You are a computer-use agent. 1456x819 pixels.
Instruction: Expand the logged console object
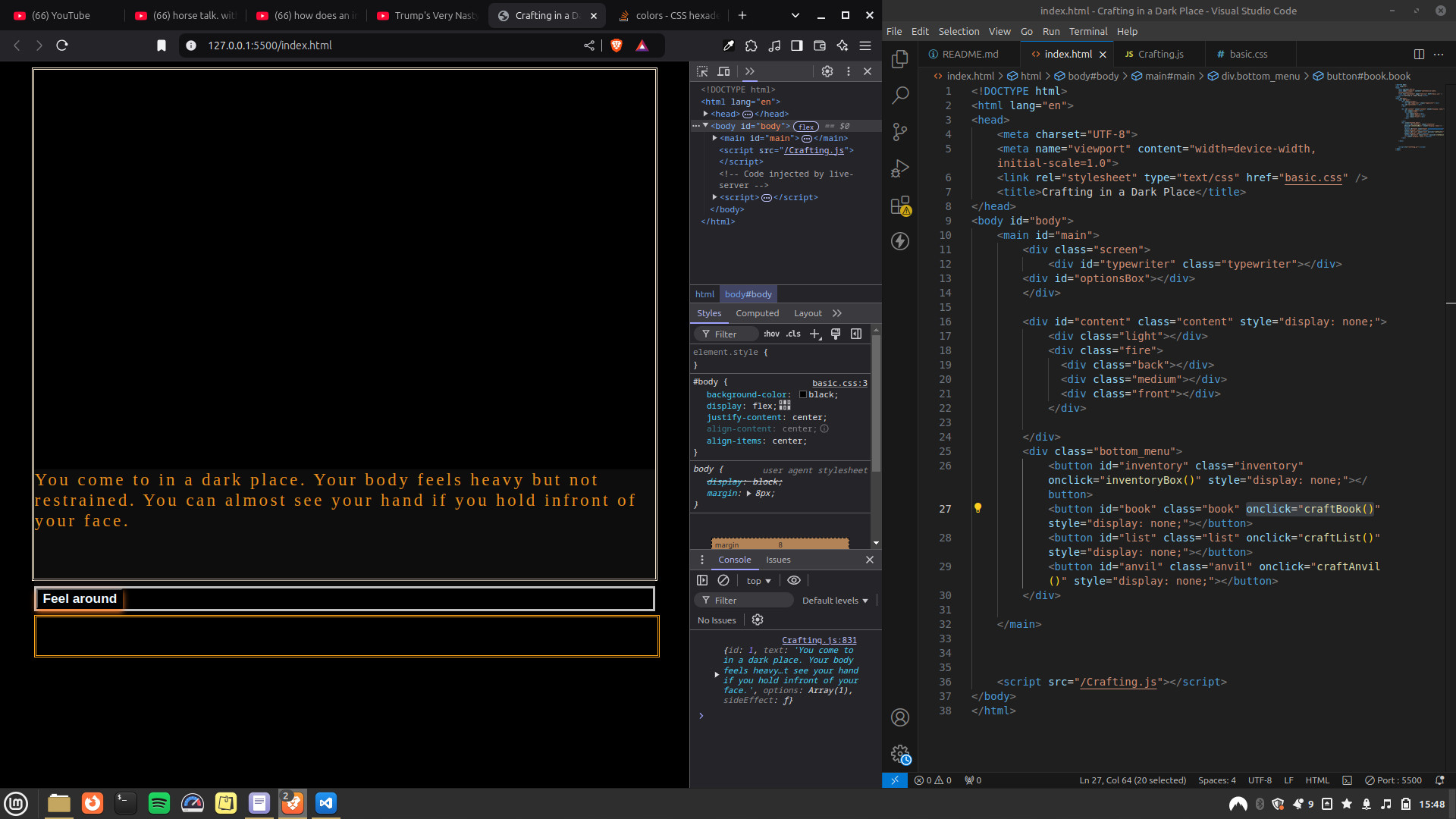pos(717,674)
